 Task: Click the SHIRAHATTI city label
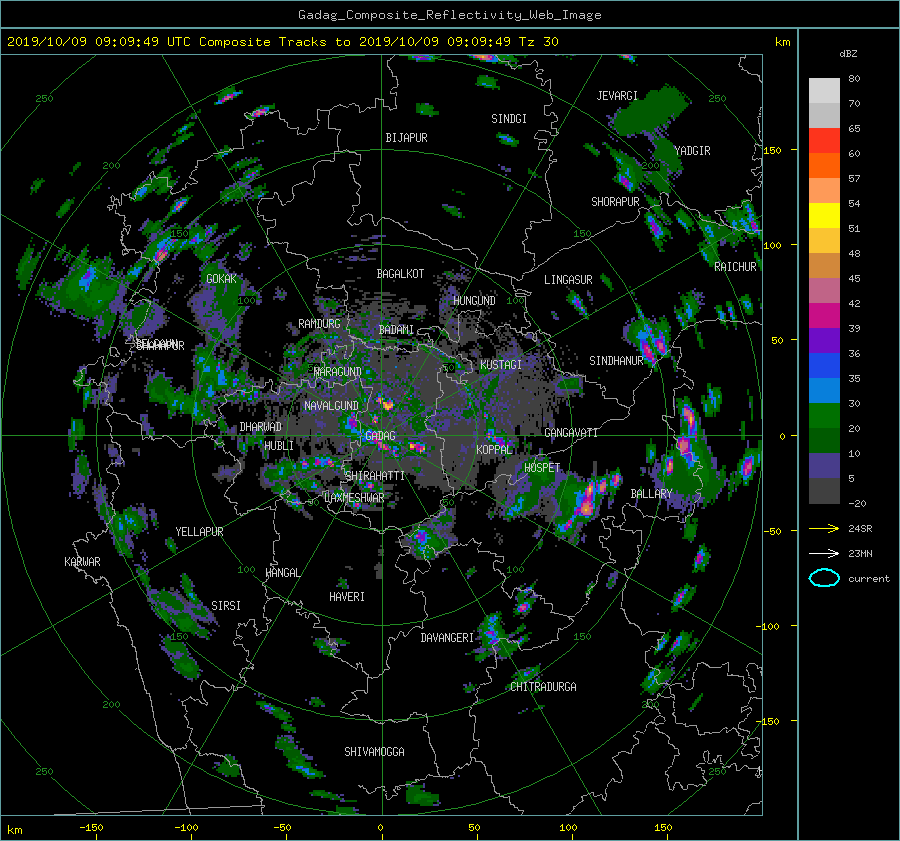[x=375, y=476]
